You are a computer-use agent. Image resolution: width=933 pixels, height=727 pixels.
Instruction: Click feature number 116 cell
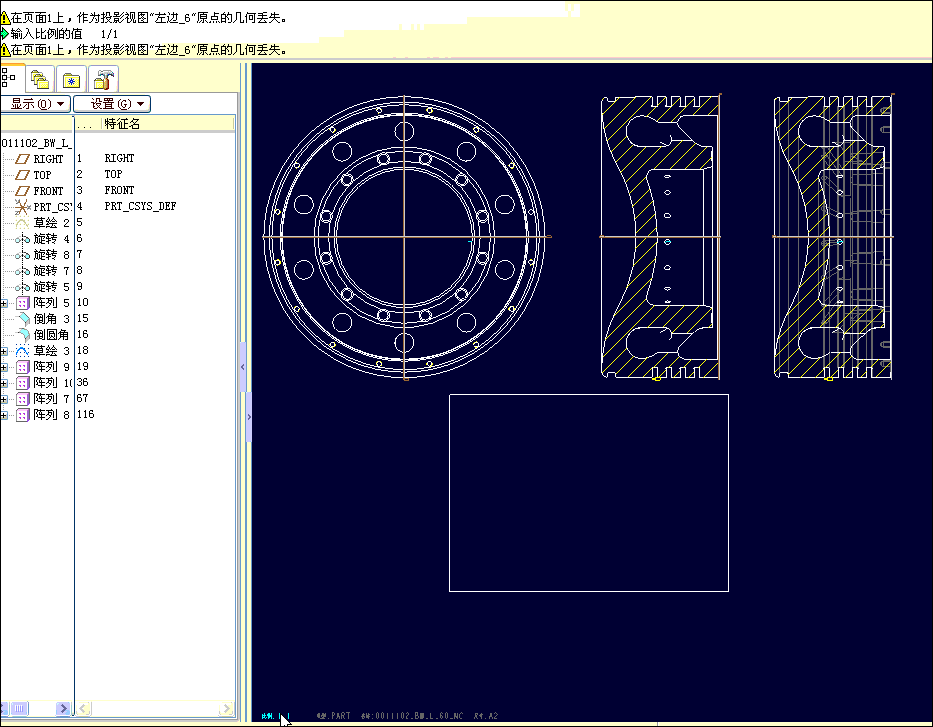pos(86,415)
